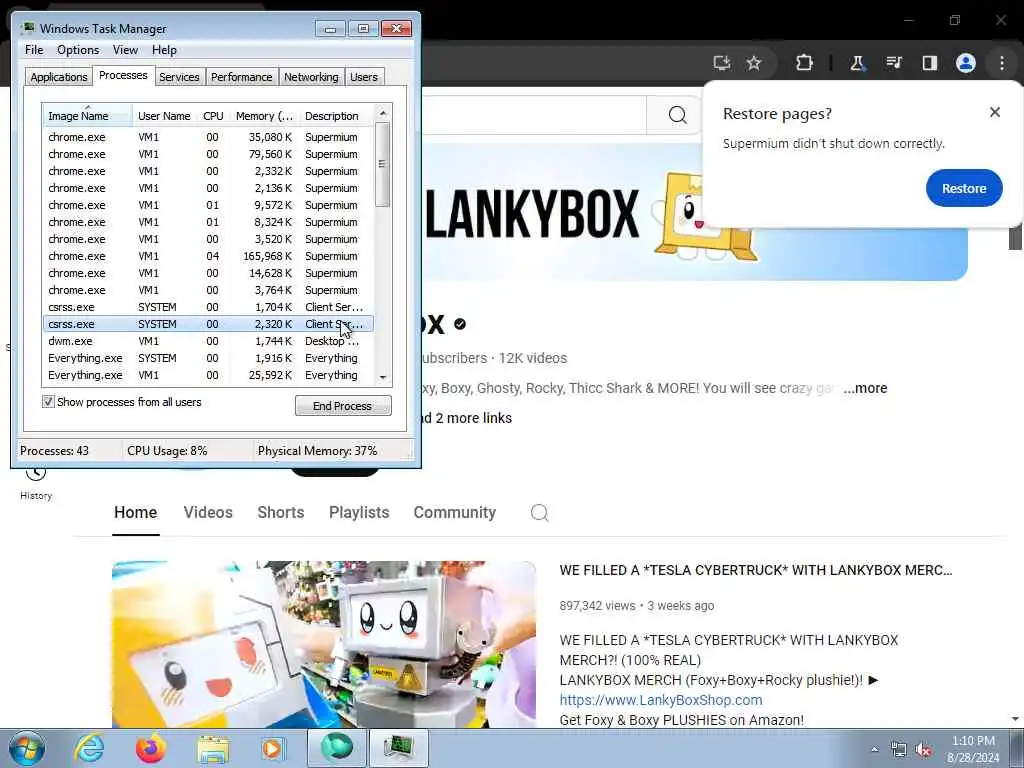Image resolution: width=1024 pixels, height=768 pixels.
Task: Switch to the Users tab
Action: pos(364,77)
